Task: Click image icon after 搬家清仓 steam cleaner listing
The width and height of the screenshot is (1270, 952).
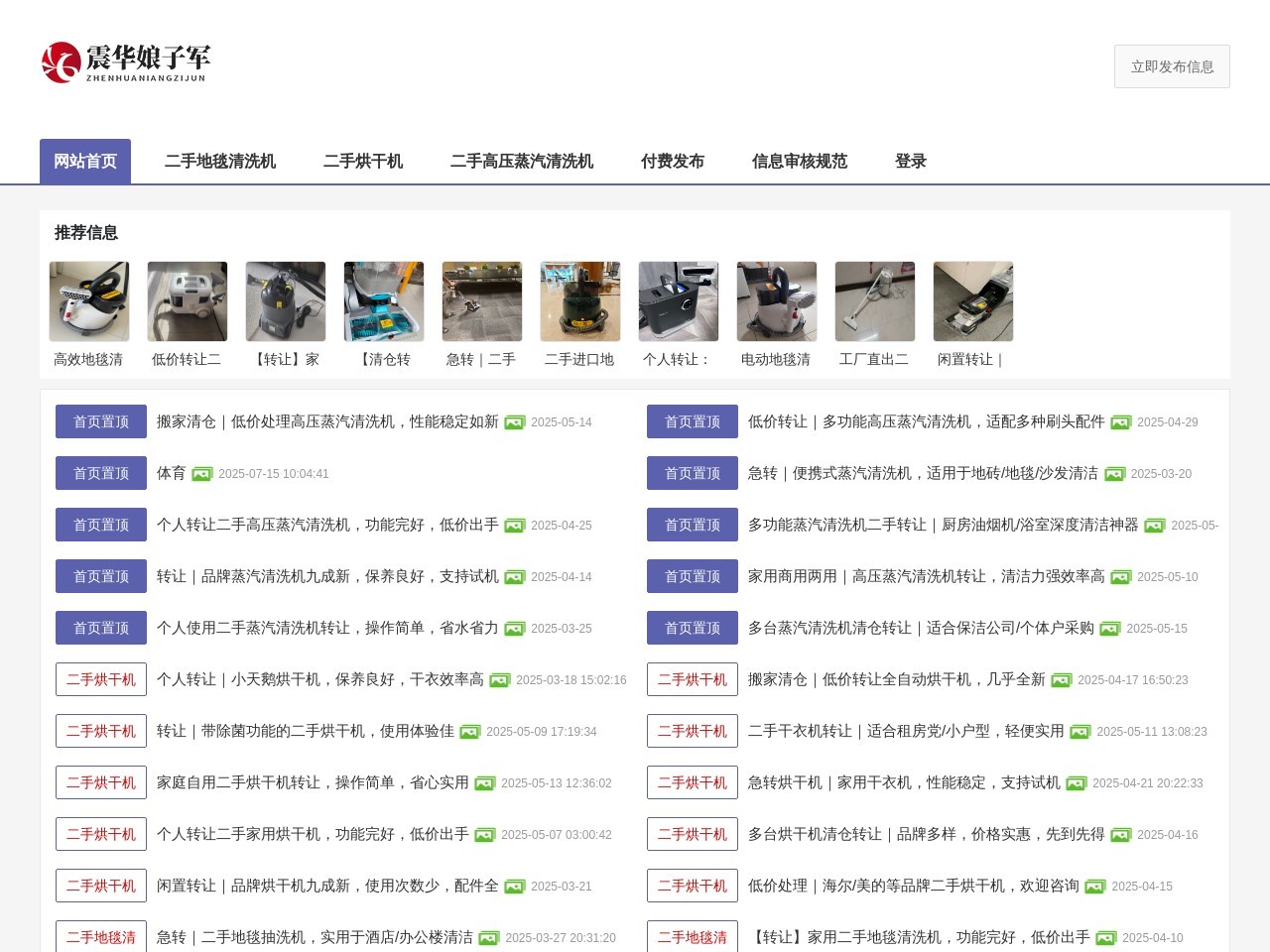Action: click(x=514, y=422)
